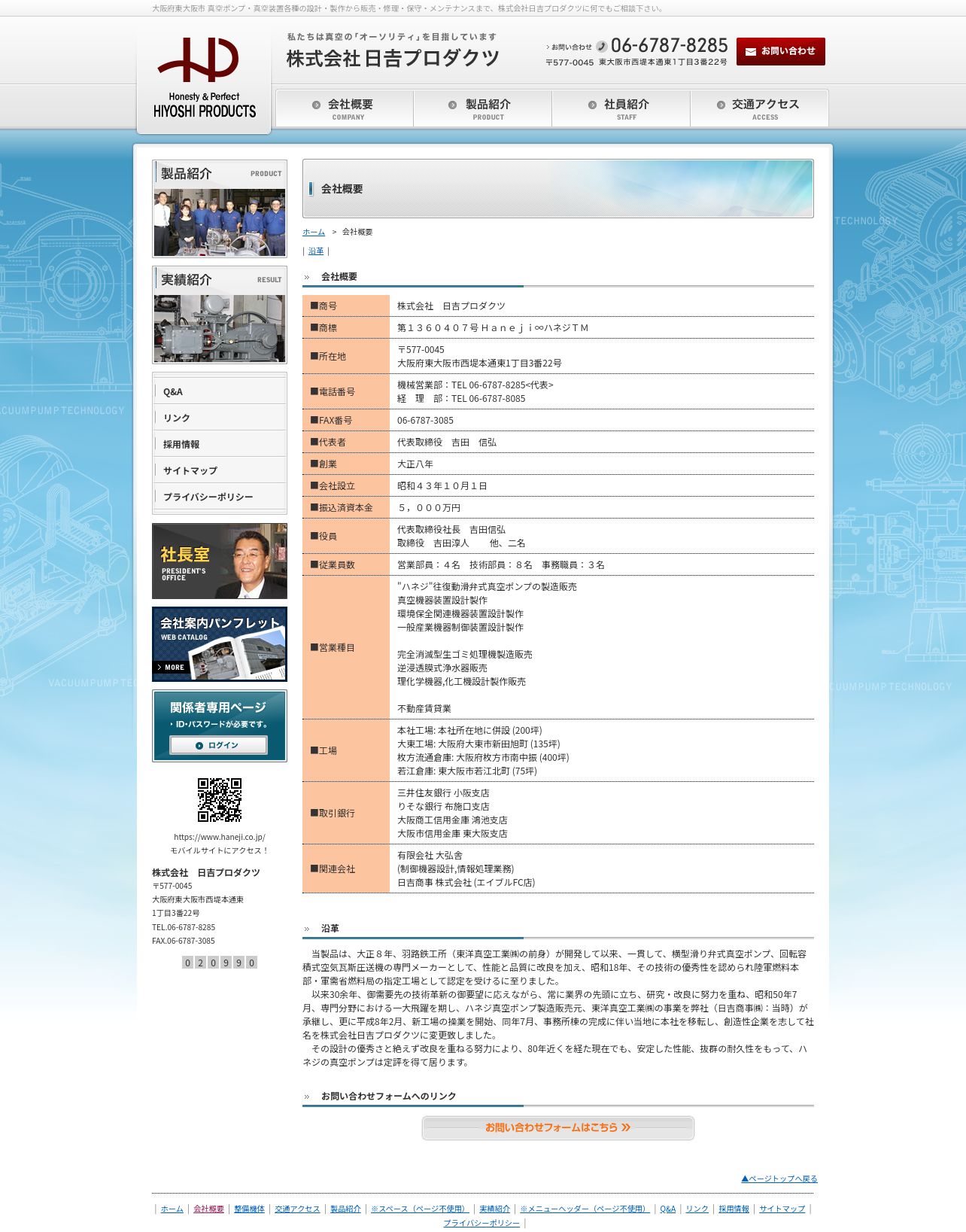Image resolution: width=966 pixels, height=1232 pixels.
Task: Click the ■工場 table row label
Action: pos(324,751)
